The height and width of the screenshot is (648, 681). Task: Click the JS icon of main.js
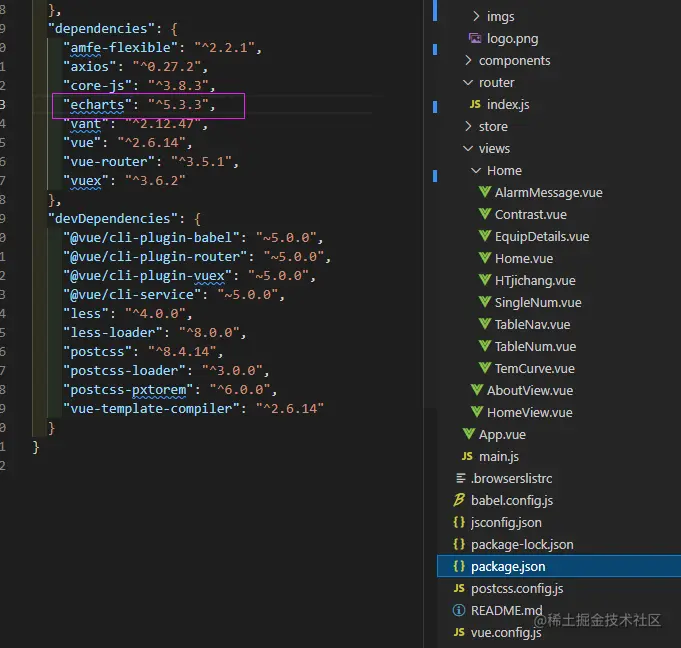coord(467,456)
